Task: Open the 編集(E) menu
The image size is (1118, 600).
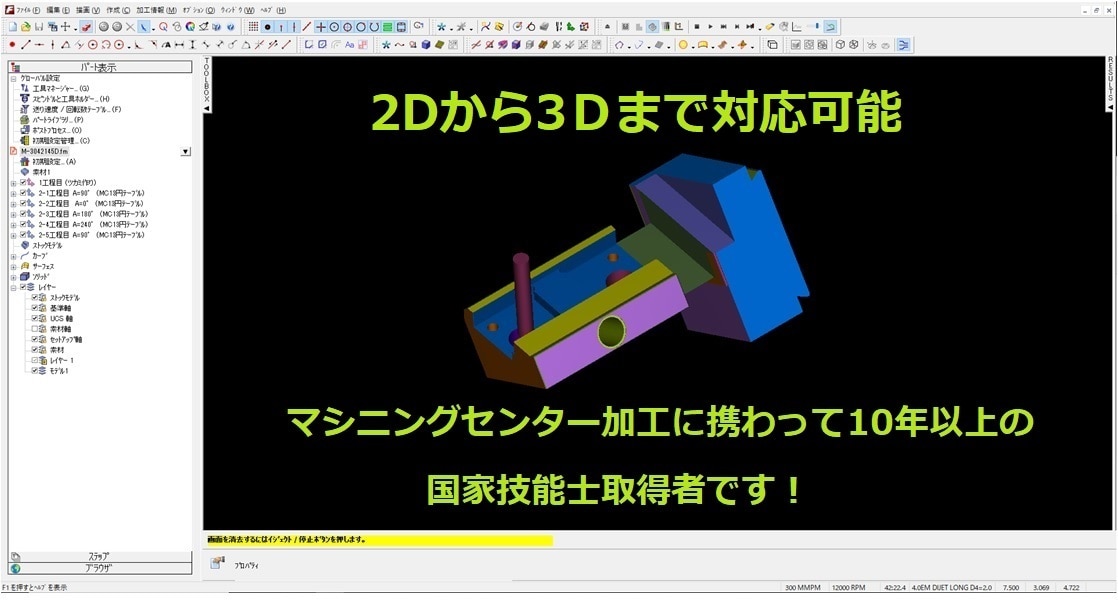Action: coord(58,10)
